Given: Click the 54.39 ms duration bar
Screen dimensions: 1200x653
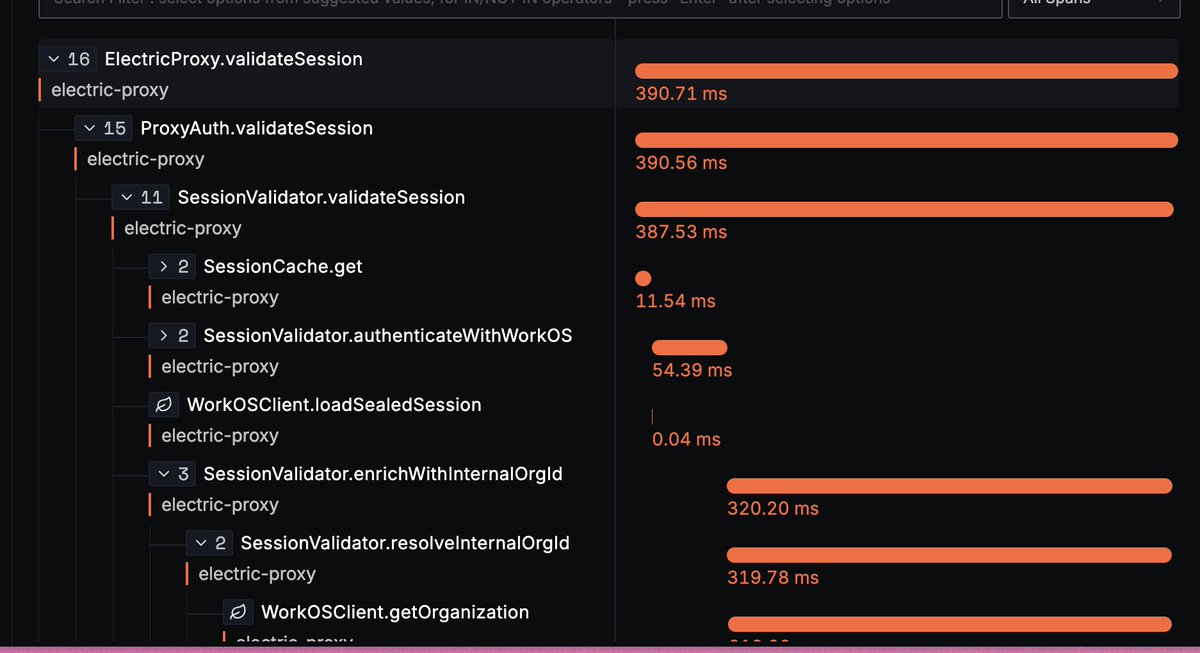Looking at the screenshot, I should 689,347.
